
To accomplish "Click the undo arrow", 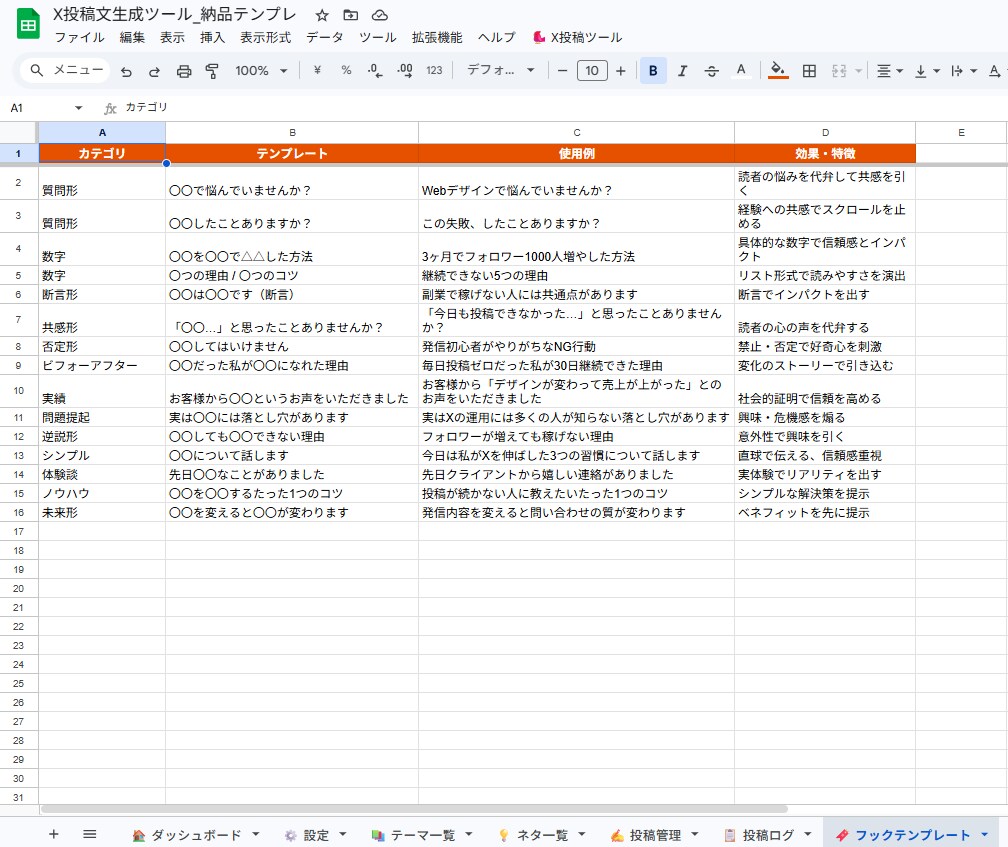I will (126, 71).
